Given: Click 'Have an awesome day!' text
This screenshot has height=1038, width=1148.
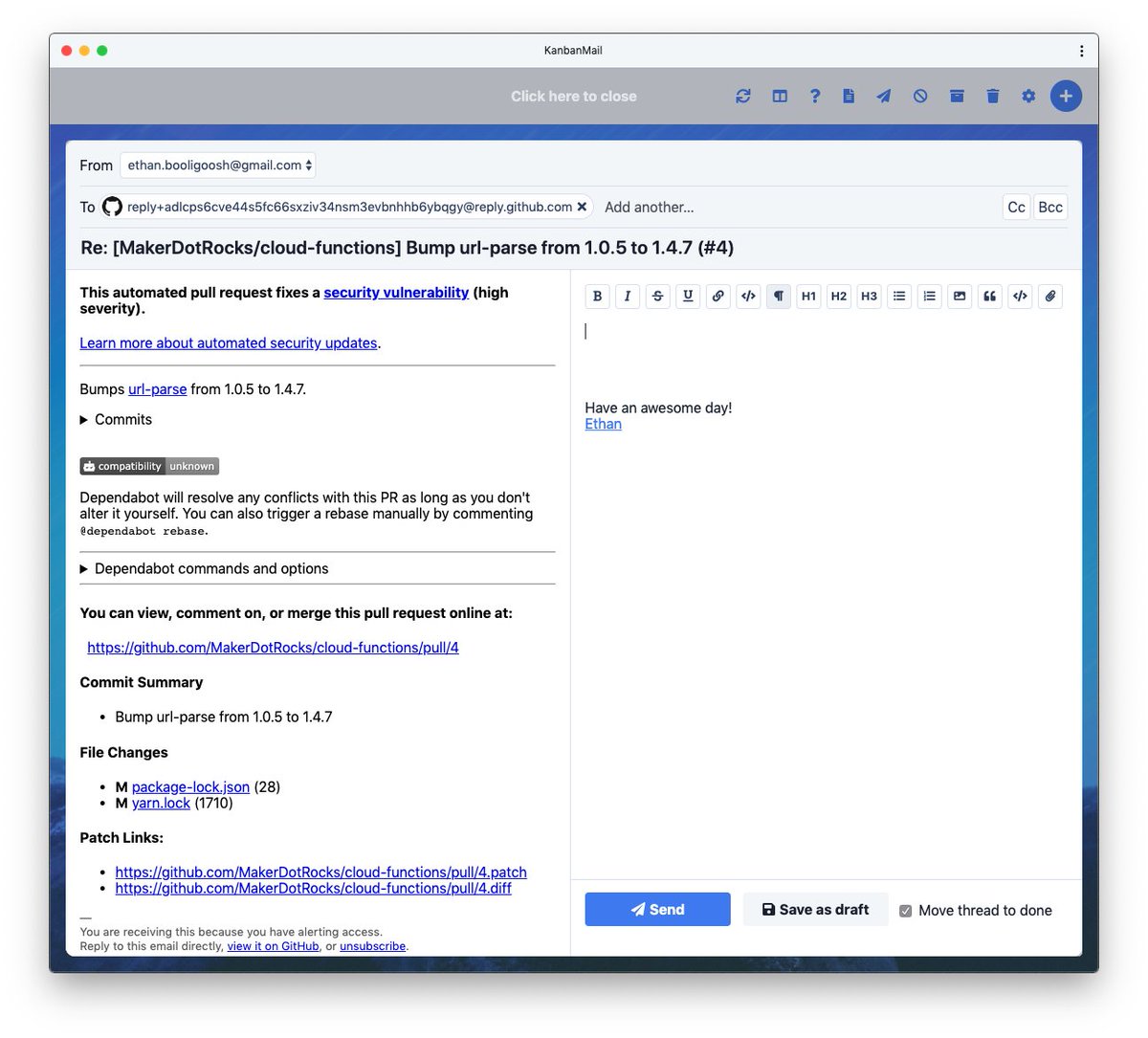Looking at the screenshot, I should [658, 408].
